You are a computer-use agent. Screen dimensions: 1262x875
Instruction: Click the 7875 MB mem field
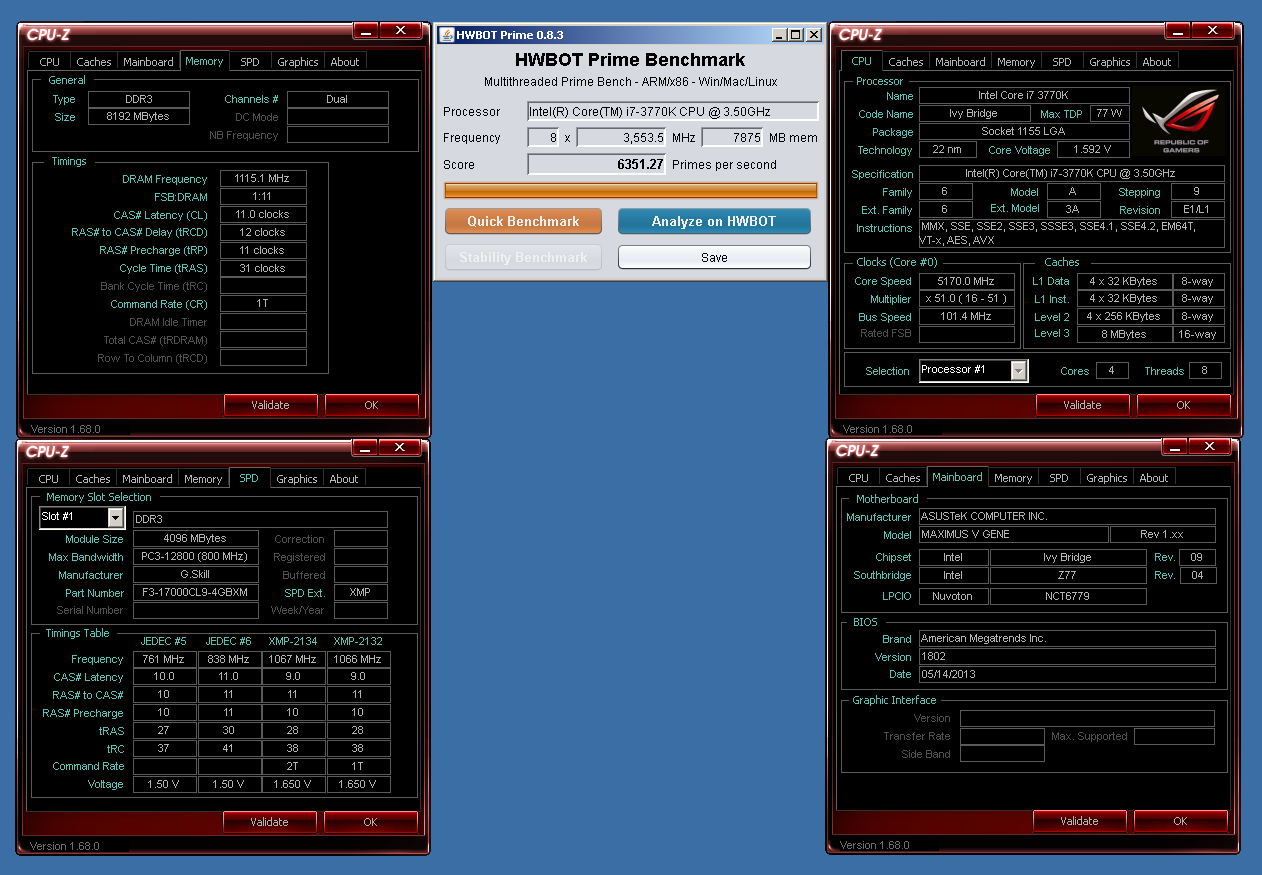click(x=733, y=138)
